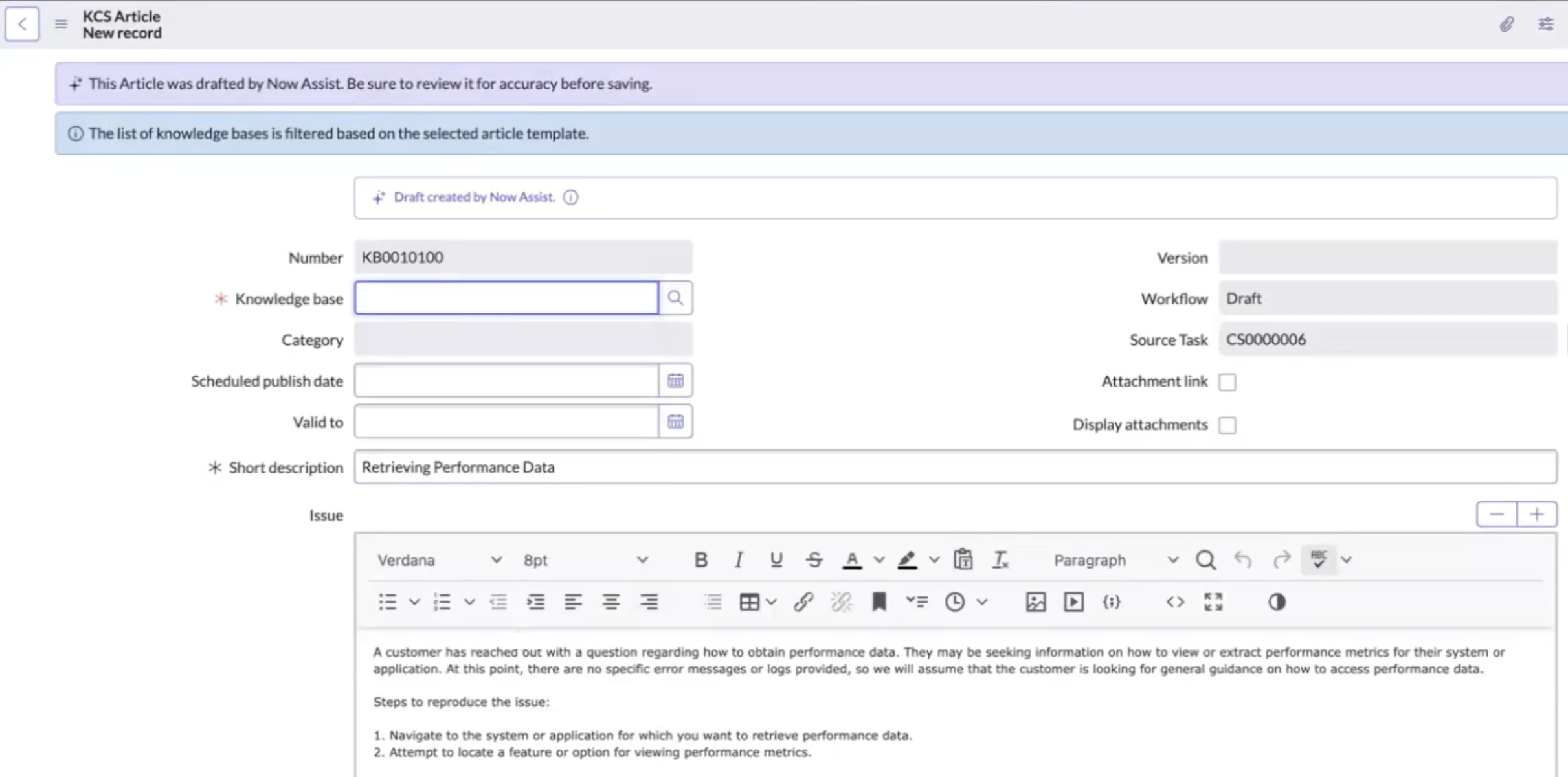The width and height of the screenshot is (1568, 777).
Task: Redo the last edit
Action: tap(1281, 560)
